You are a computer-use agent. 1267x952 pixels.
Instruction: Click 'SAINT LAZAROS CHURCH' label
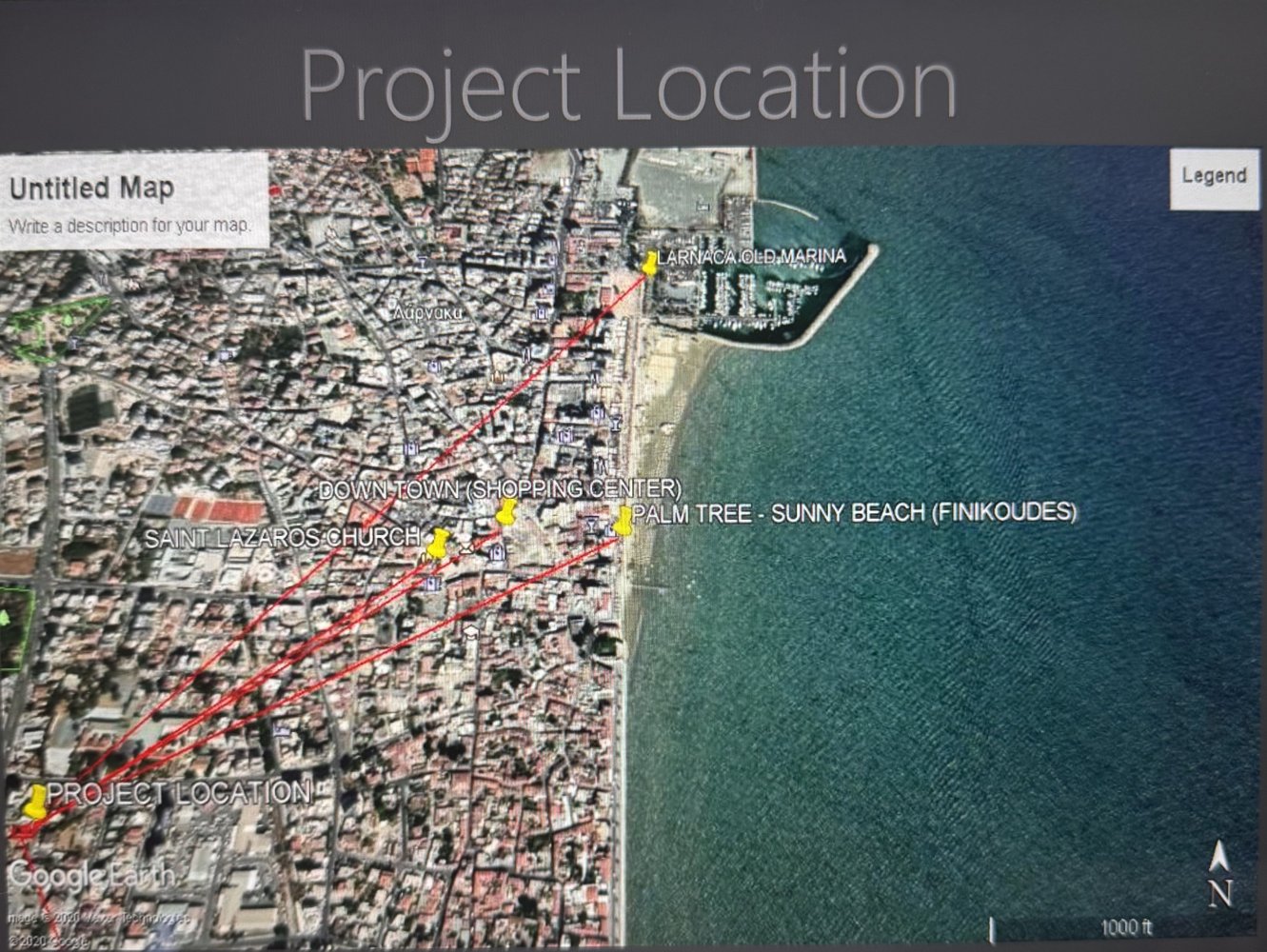[x=282, y=539]
